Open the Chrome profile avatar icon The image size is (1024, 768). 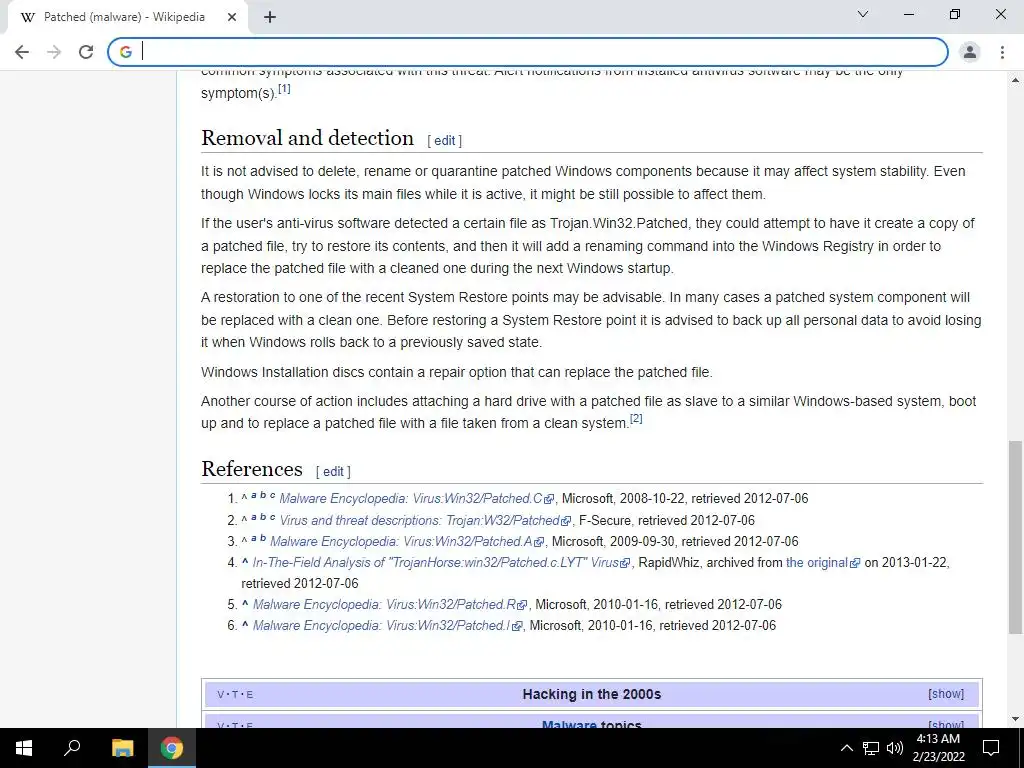970,52
